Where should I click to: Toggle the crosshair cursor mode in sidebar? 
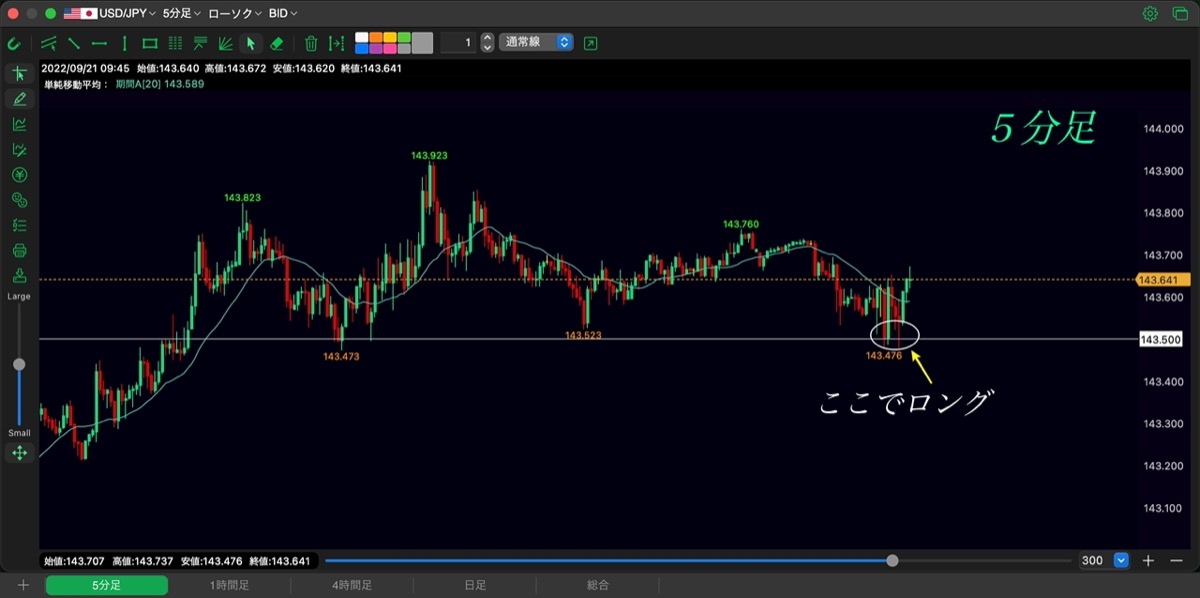tap(19, 74)
